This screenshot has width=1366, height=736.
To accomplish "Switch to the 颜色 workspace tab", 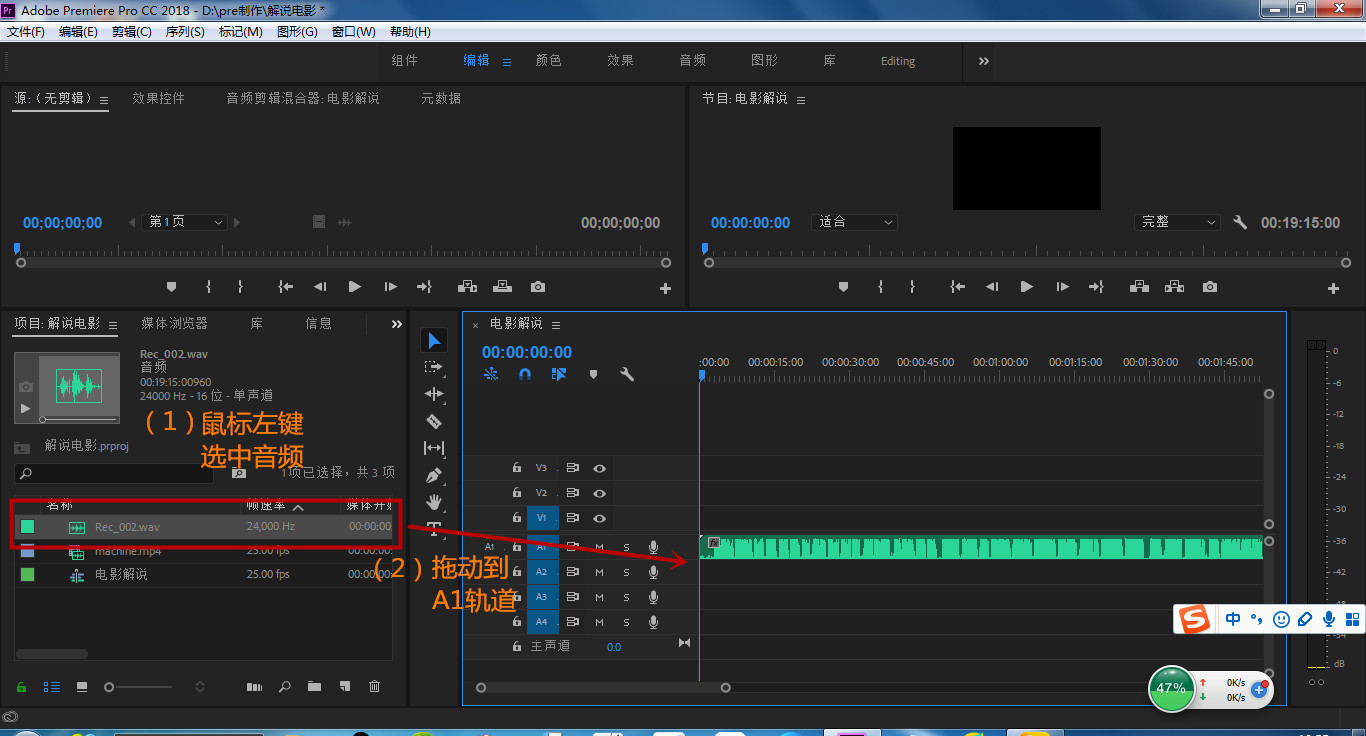I will (x=548, y=60).
